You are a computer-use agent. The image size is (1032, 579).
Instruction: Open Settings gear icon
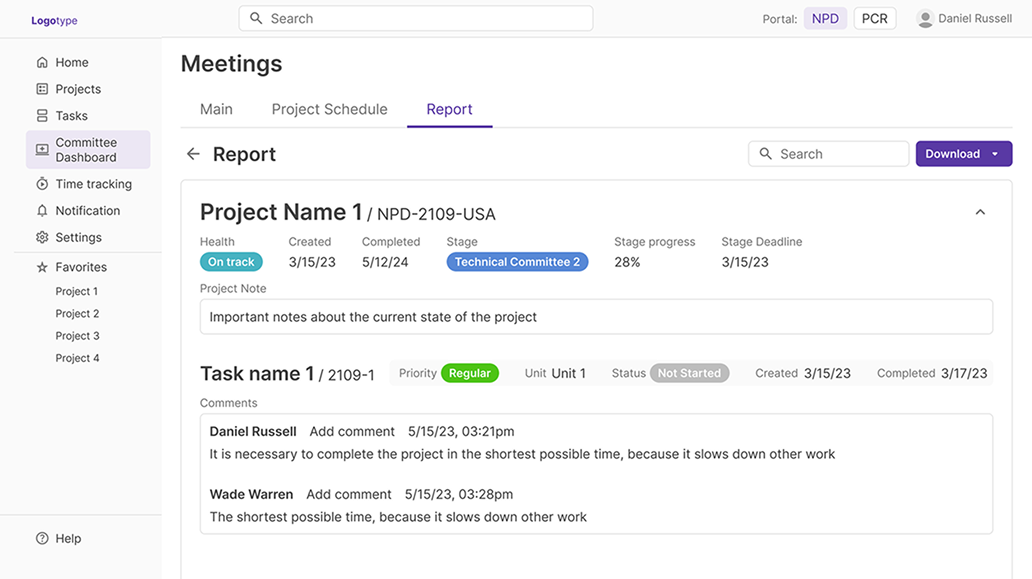click(42, 238)
